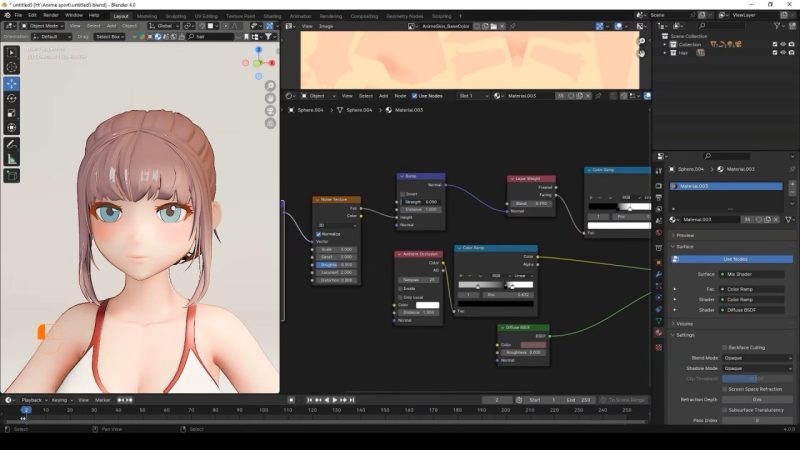Screen dimensions: 800x450
Task: Expand the Volume panel
Action: 685,323
